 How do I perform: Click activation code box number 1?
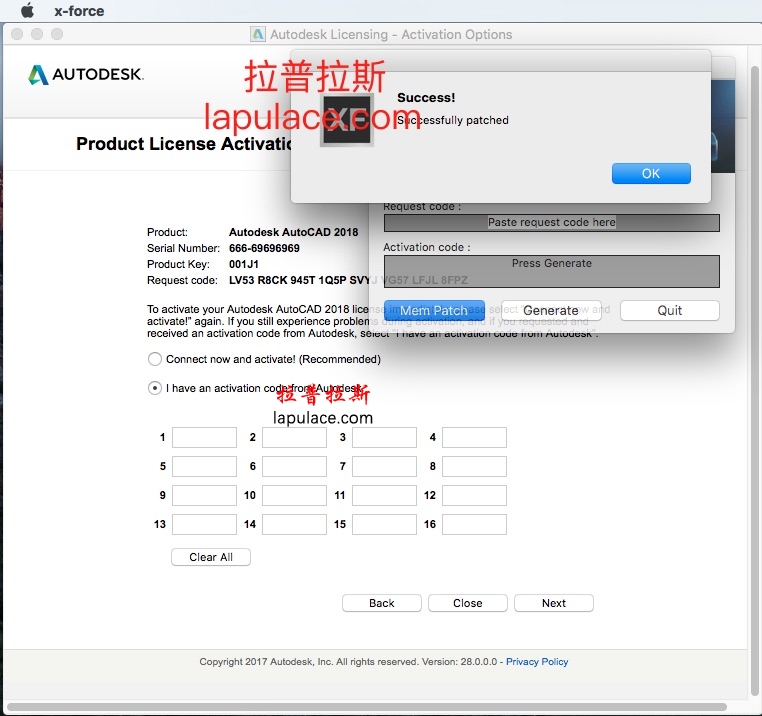tap(204, 438)
